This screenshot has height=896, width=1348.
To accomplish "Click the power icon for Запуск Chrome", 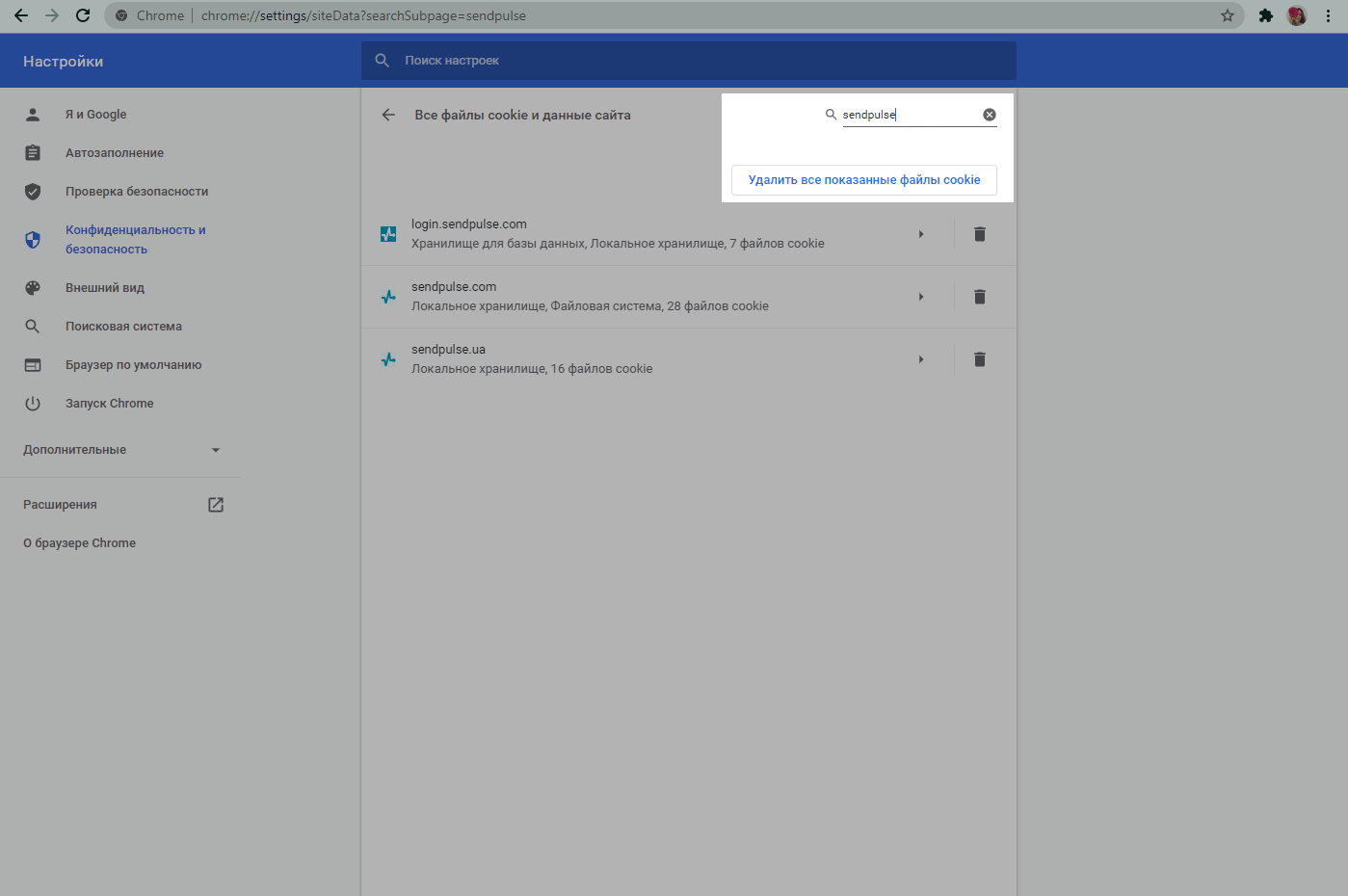I will 33,404.
